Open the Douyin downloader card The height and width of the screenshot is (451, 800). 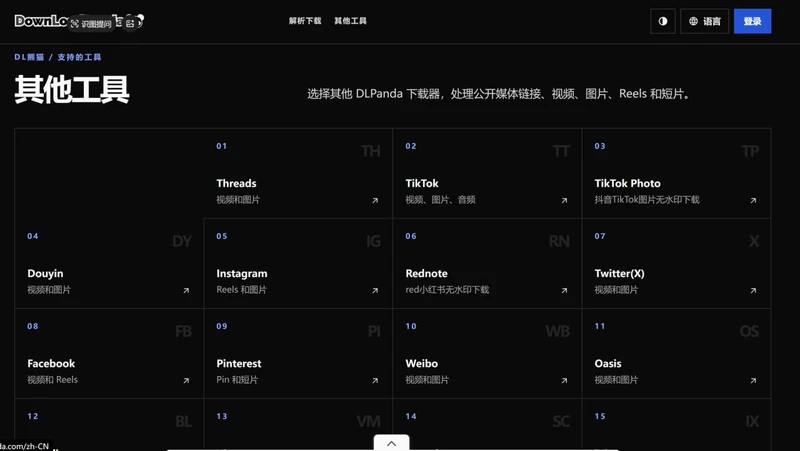click(x=109, y=263)
